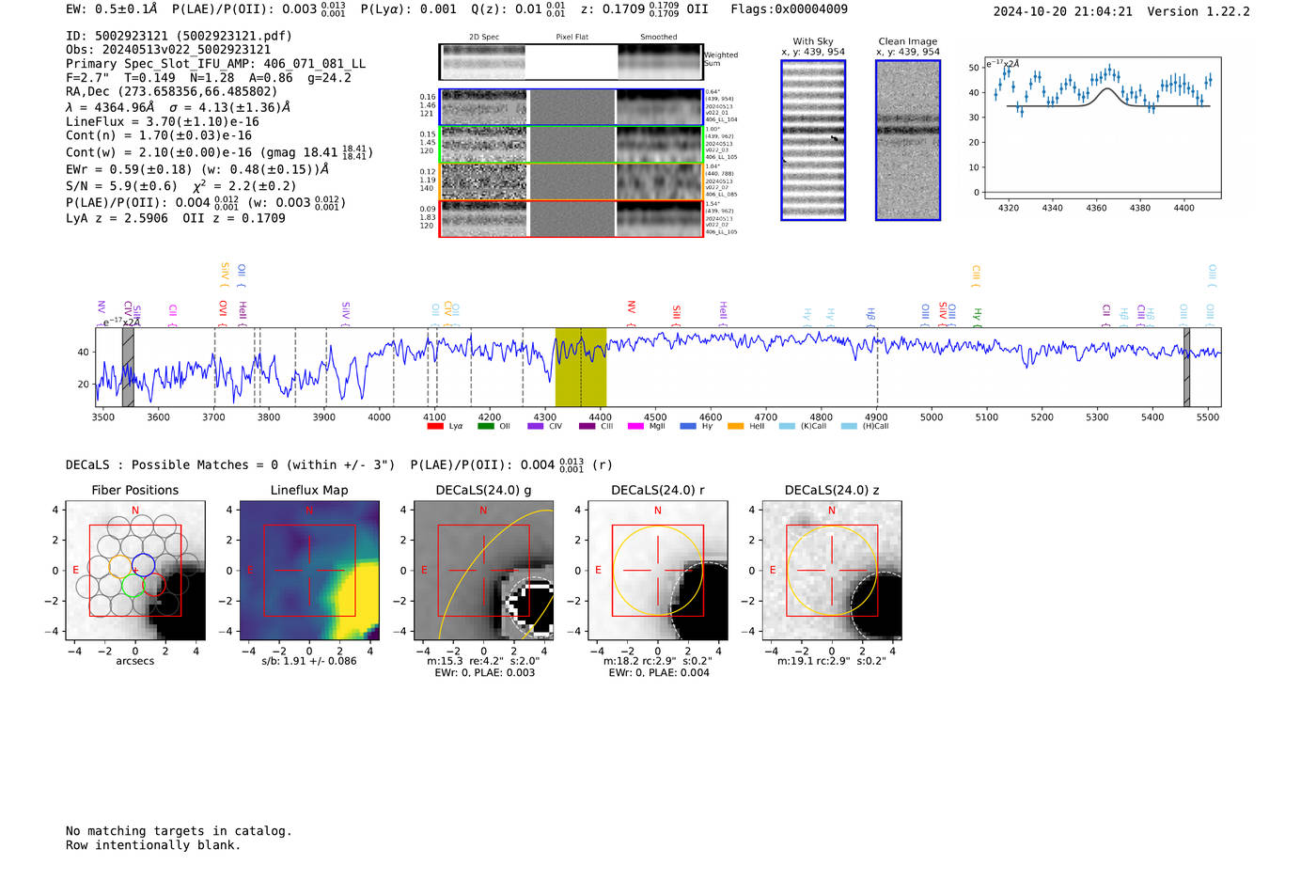Click the gray hatched band near 3550 Å

[x=128, y=367]
